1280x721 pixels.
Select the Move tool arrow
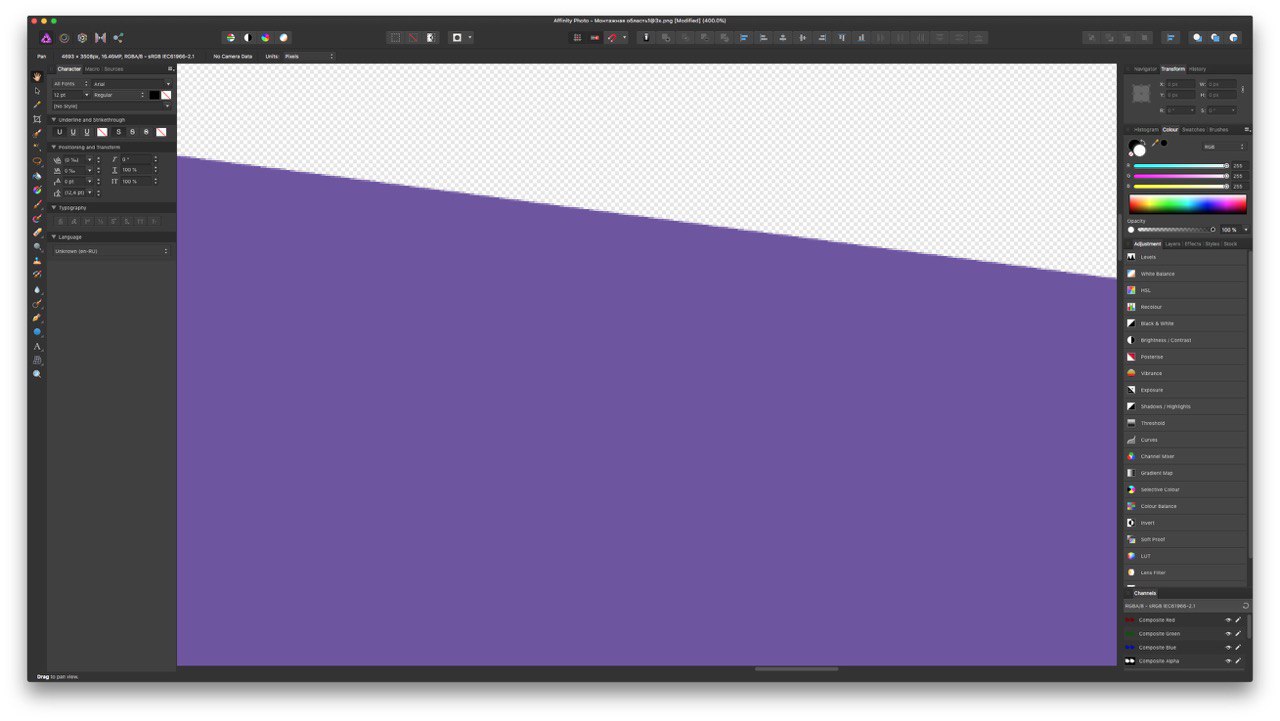click(x=37, y=91)
